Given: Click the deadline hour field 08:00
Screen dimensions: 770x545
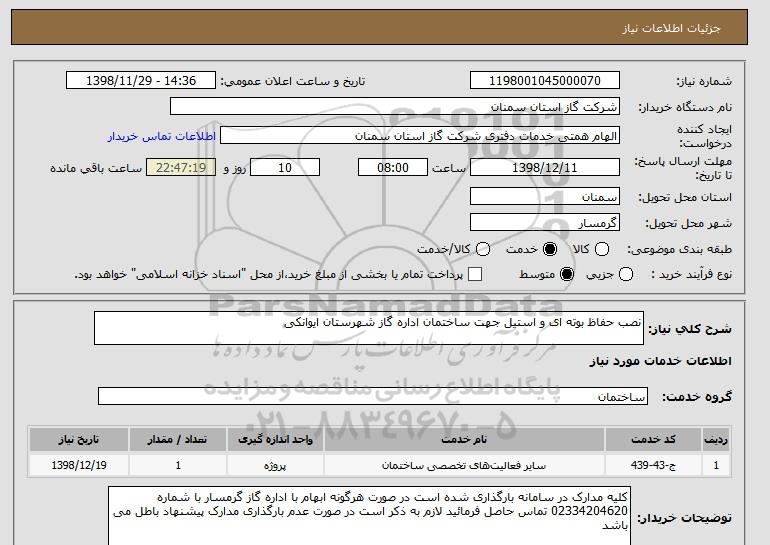Looking at the screenshot, I should pos(393,167).
